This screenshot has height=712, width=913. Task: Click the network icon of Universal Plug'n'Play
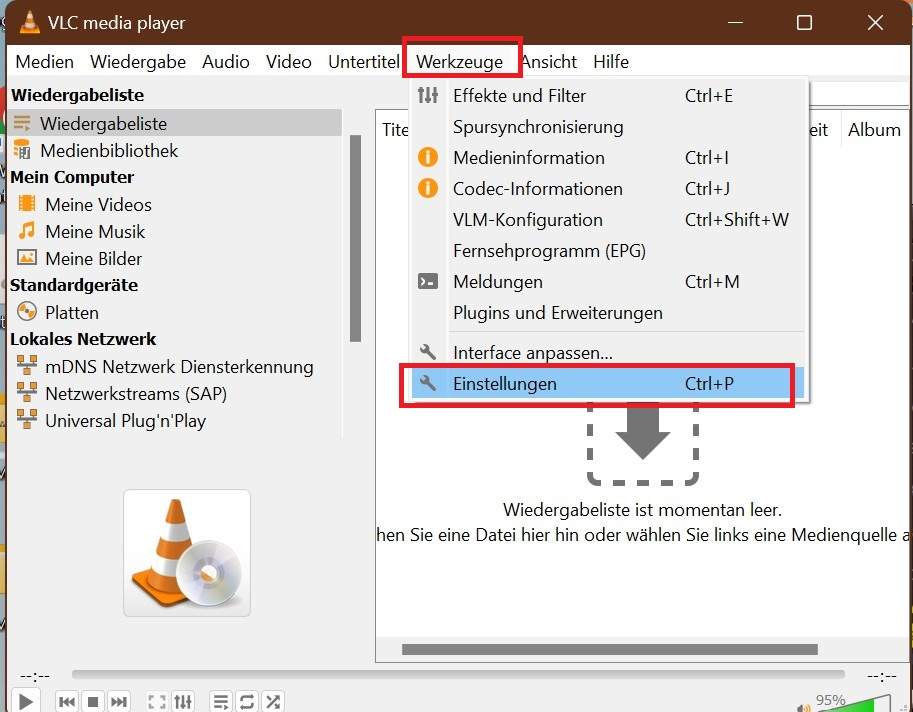pos(27,419)
